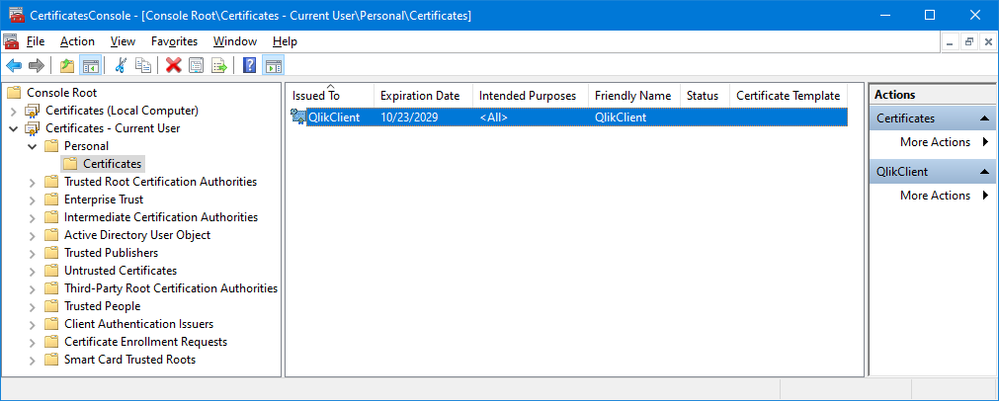Viewport: 999px width, 401px height.
Task: Click the Smart Card Trusted Roots folder icon
Action: tap(52, 360)
